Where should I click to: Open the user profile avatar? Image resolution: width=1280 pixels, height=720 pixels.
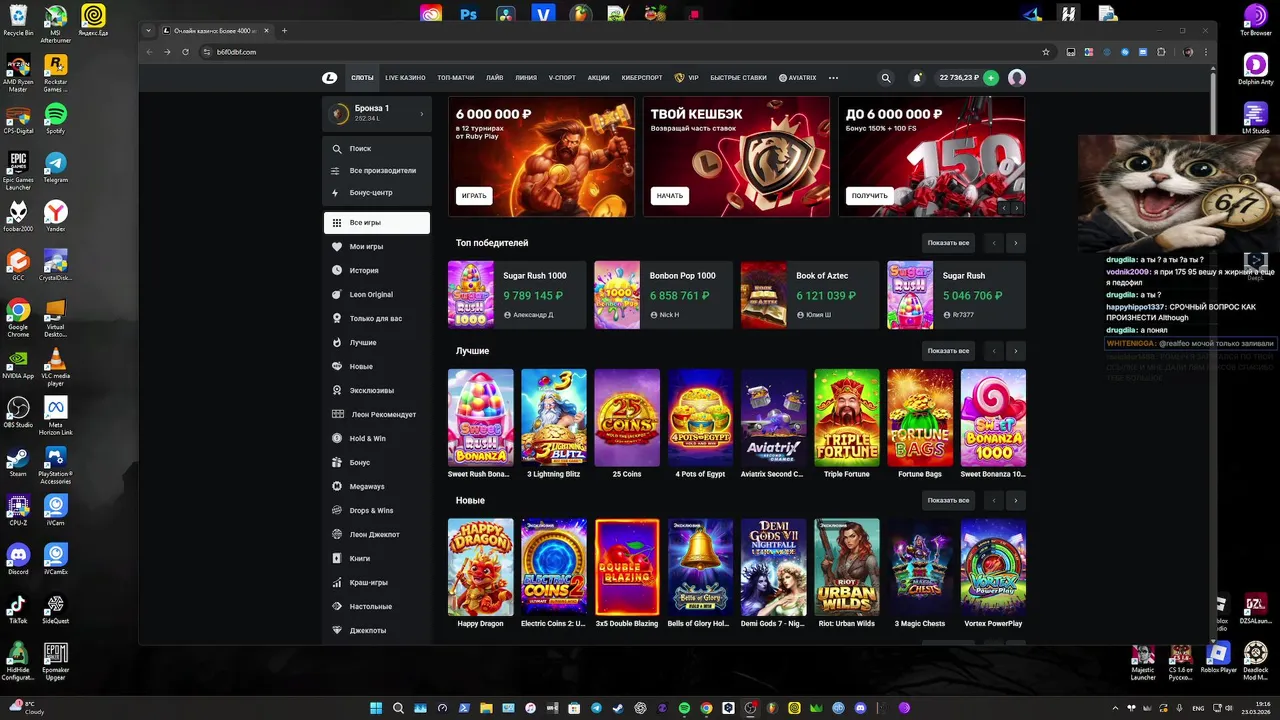1017,78
